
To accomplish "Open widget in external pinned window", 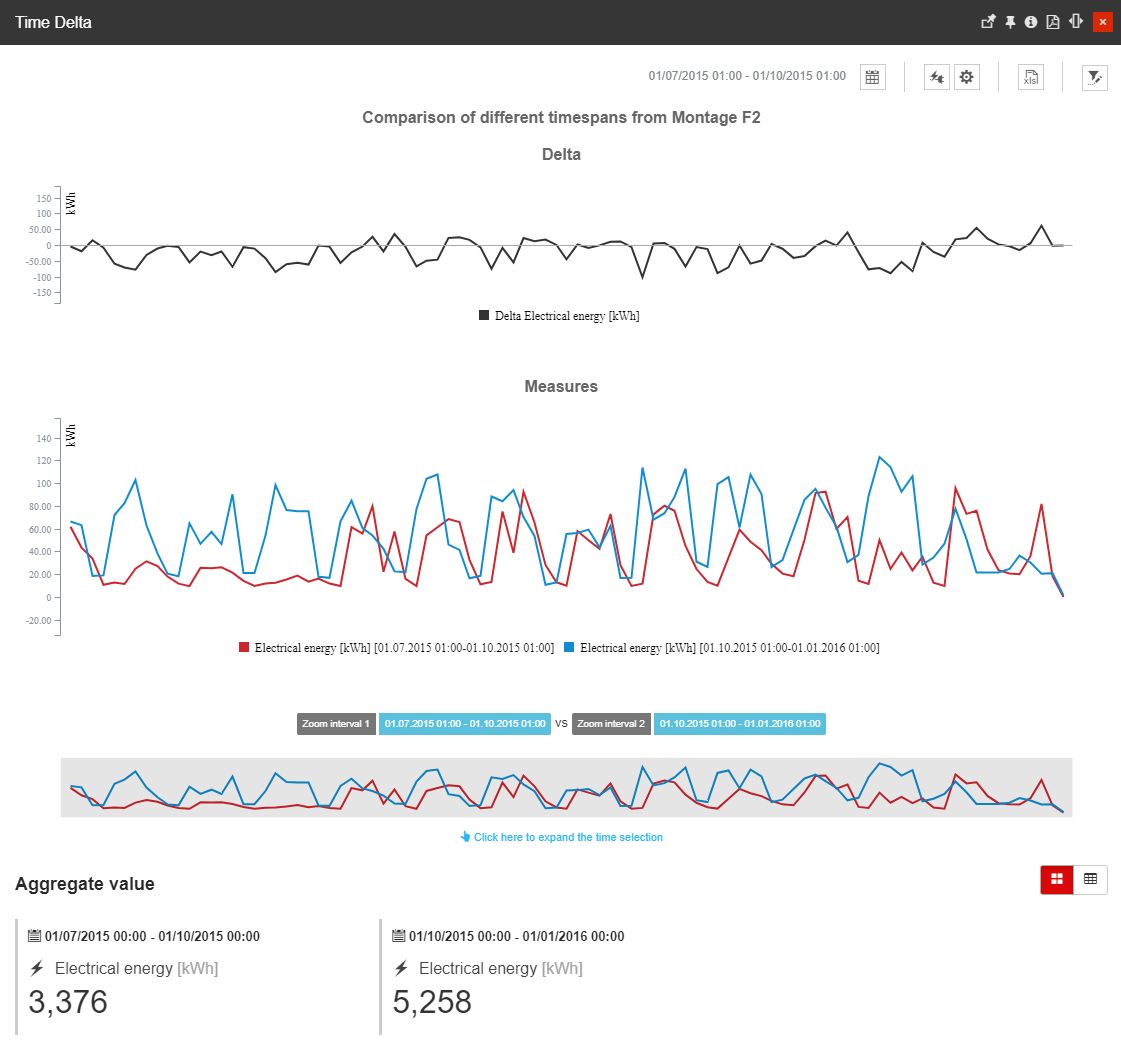I will 988,22.
